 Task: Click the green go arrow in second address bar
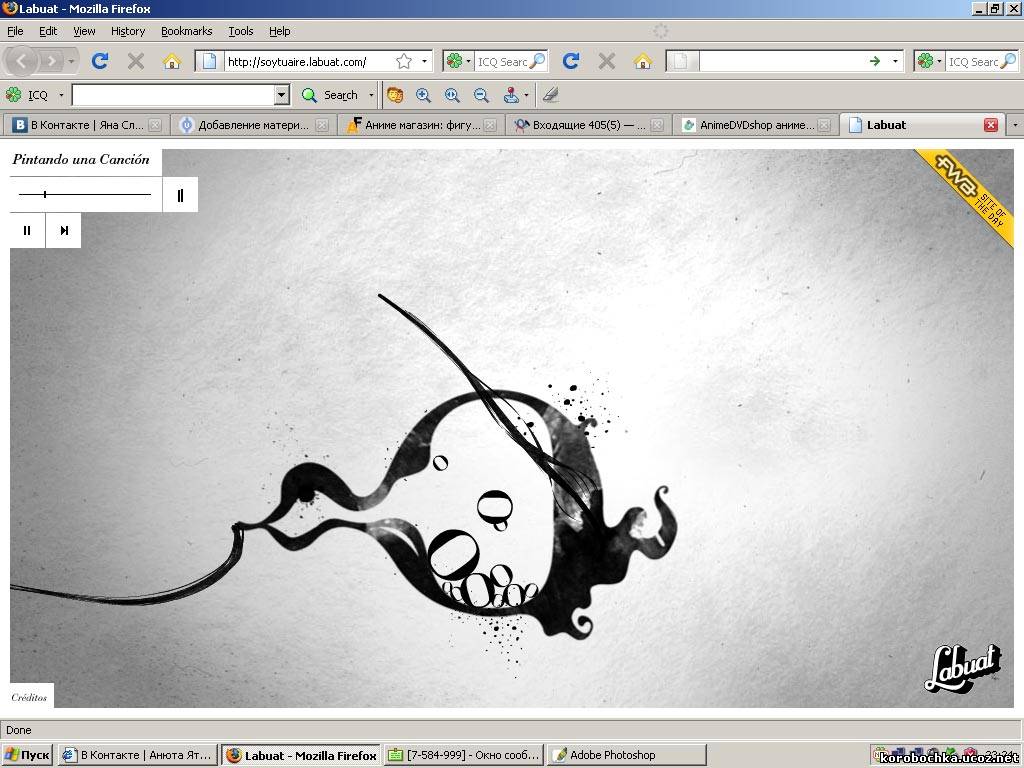coord(874,61)
